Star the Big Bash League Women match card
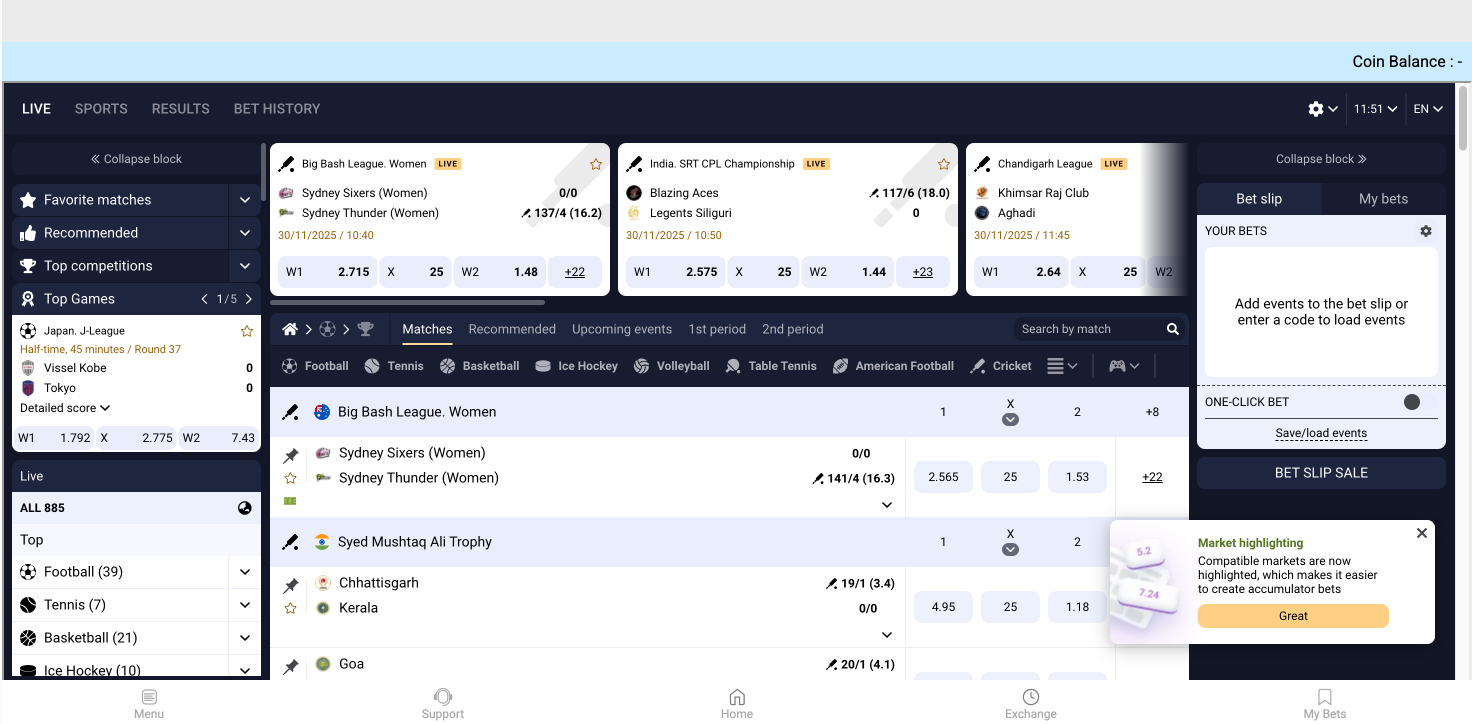Screen dimensions: 1472x724 click(596, 163)
